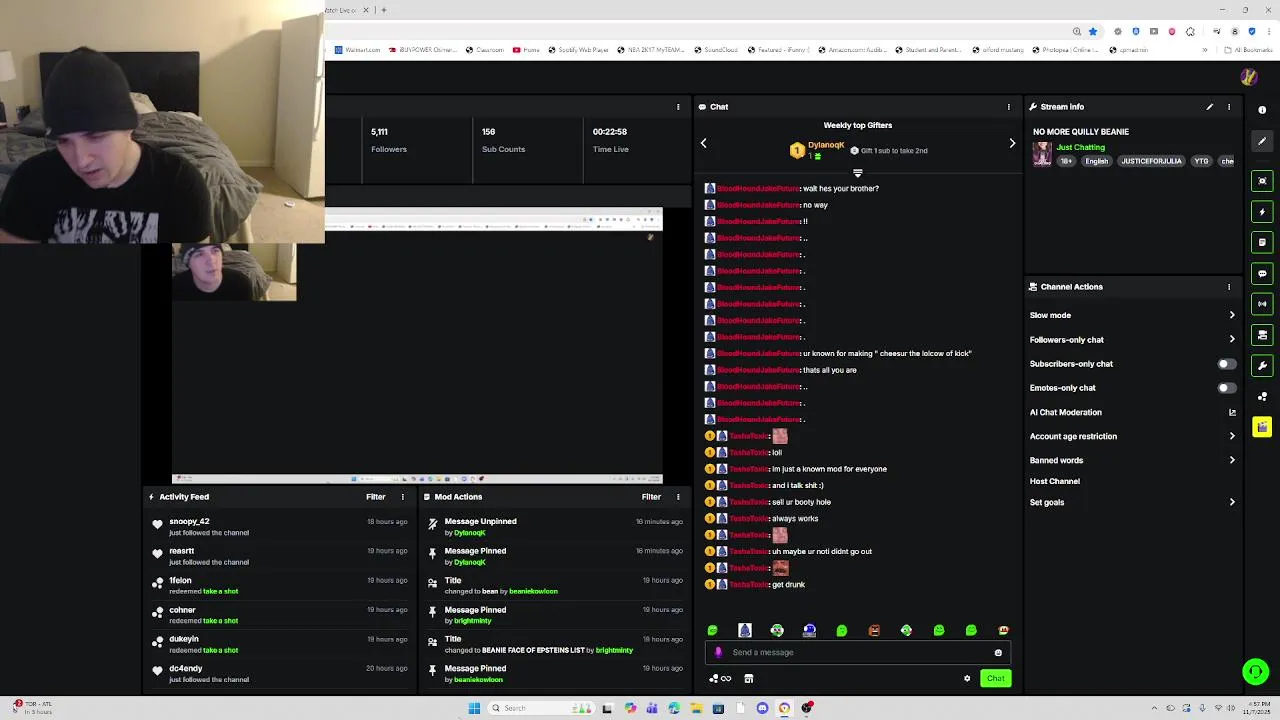Viewport: 1280px width, 720px height.
Task: Toggle the broadcast signal widget in right sidebar
Action: coord(1262,304)
